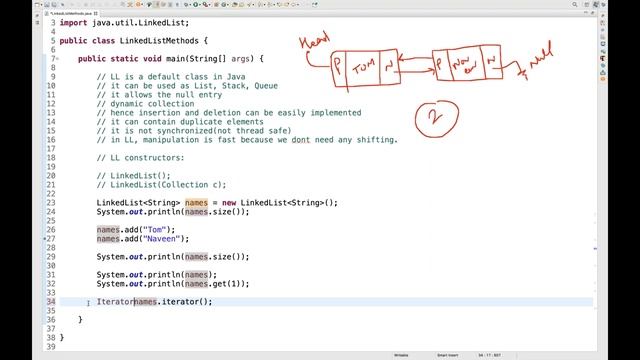Click the comment 'LL is a default class'
The image size is (640, 360).
pyautogui.click(x=171, y=77)
